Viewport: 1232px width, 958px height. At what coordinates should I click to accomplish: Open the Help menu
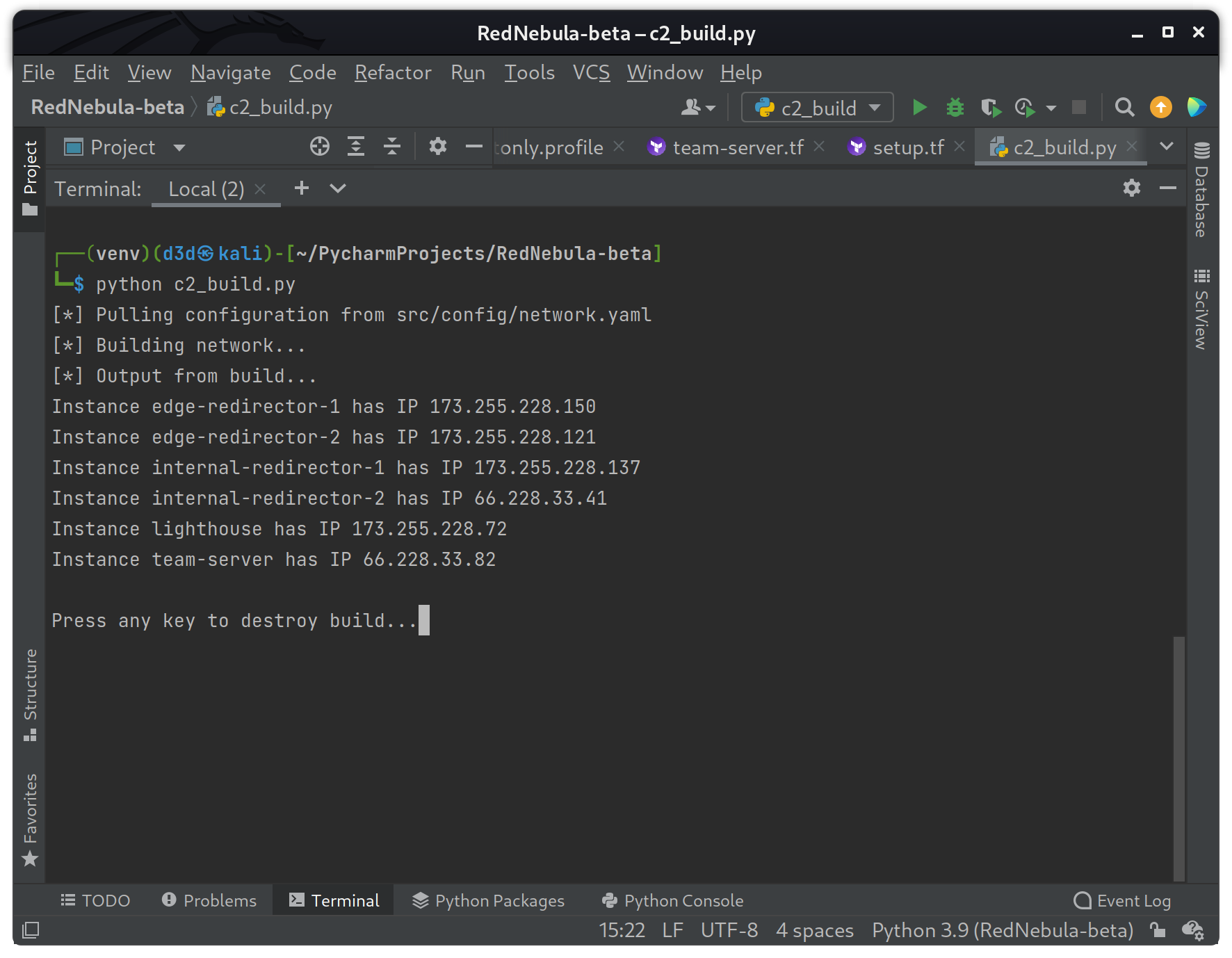click(741, 72)
